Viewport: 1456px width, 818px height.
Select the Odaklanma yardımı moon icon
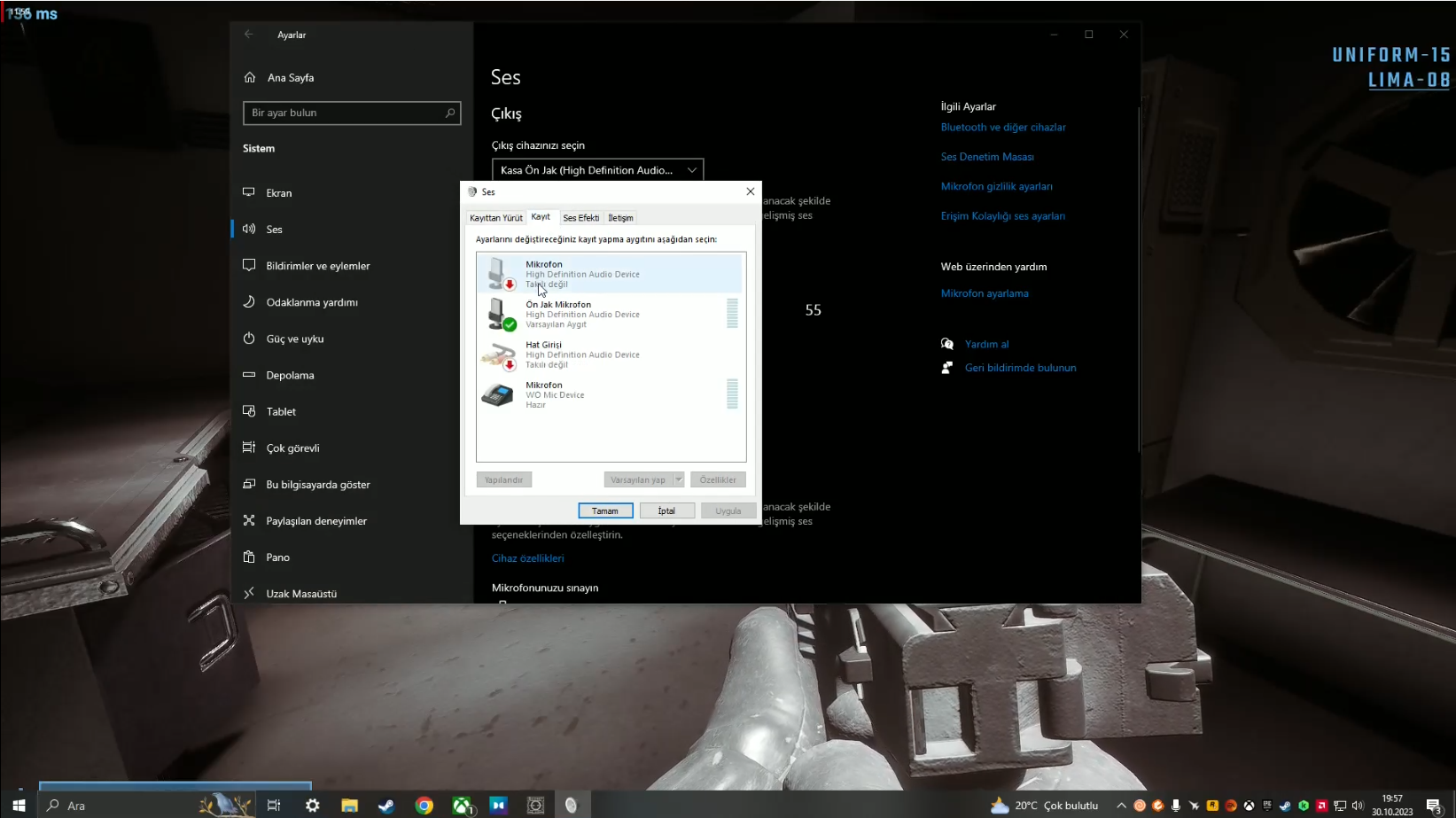coord(249,301)
